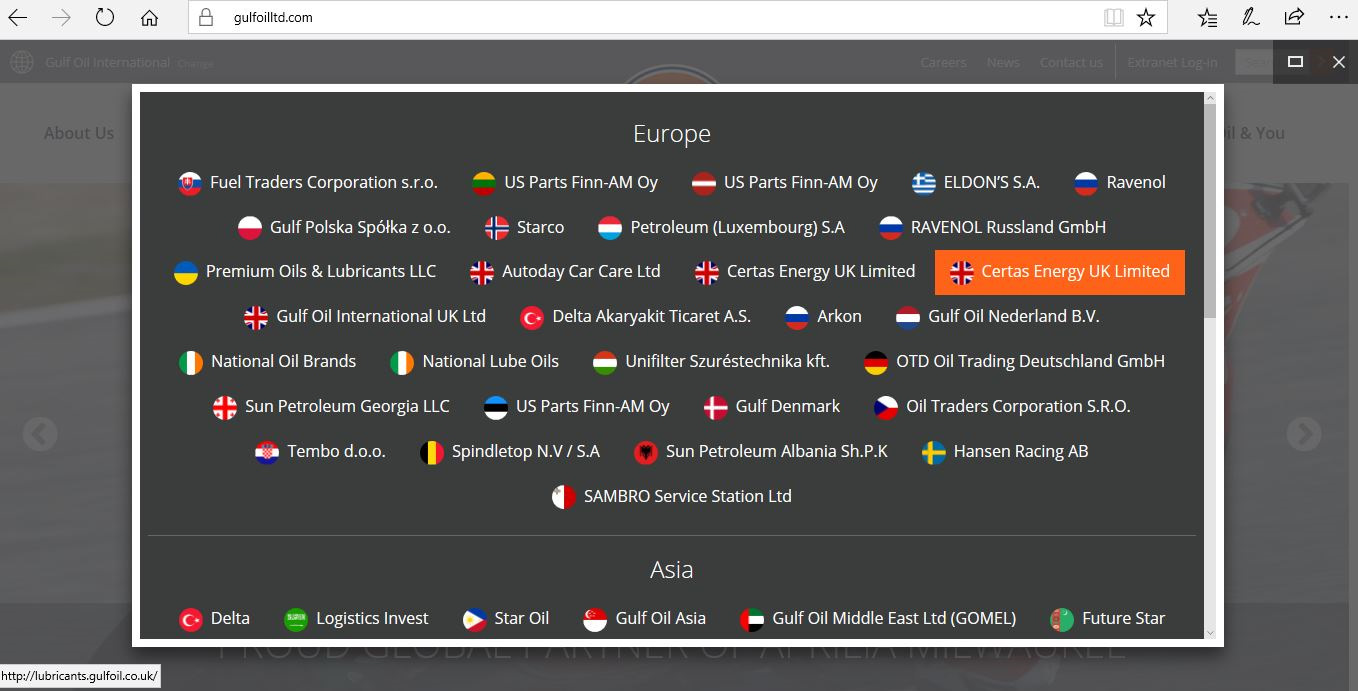Click the Slovakia flag beside Fuel Traders Corporation
Image resolution: width=1358 pixels, height=691 pixels.
click(190, 183)
